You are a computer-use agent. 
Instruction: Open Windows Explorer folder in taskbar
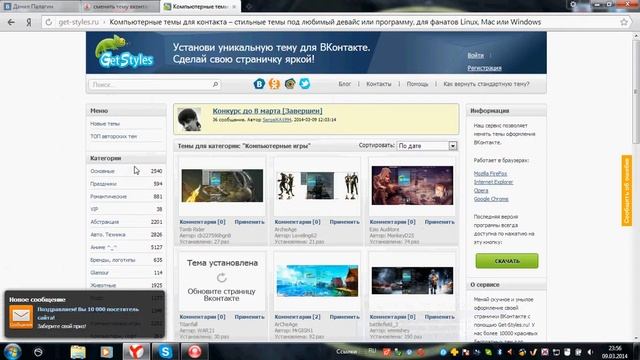[78, 352]
